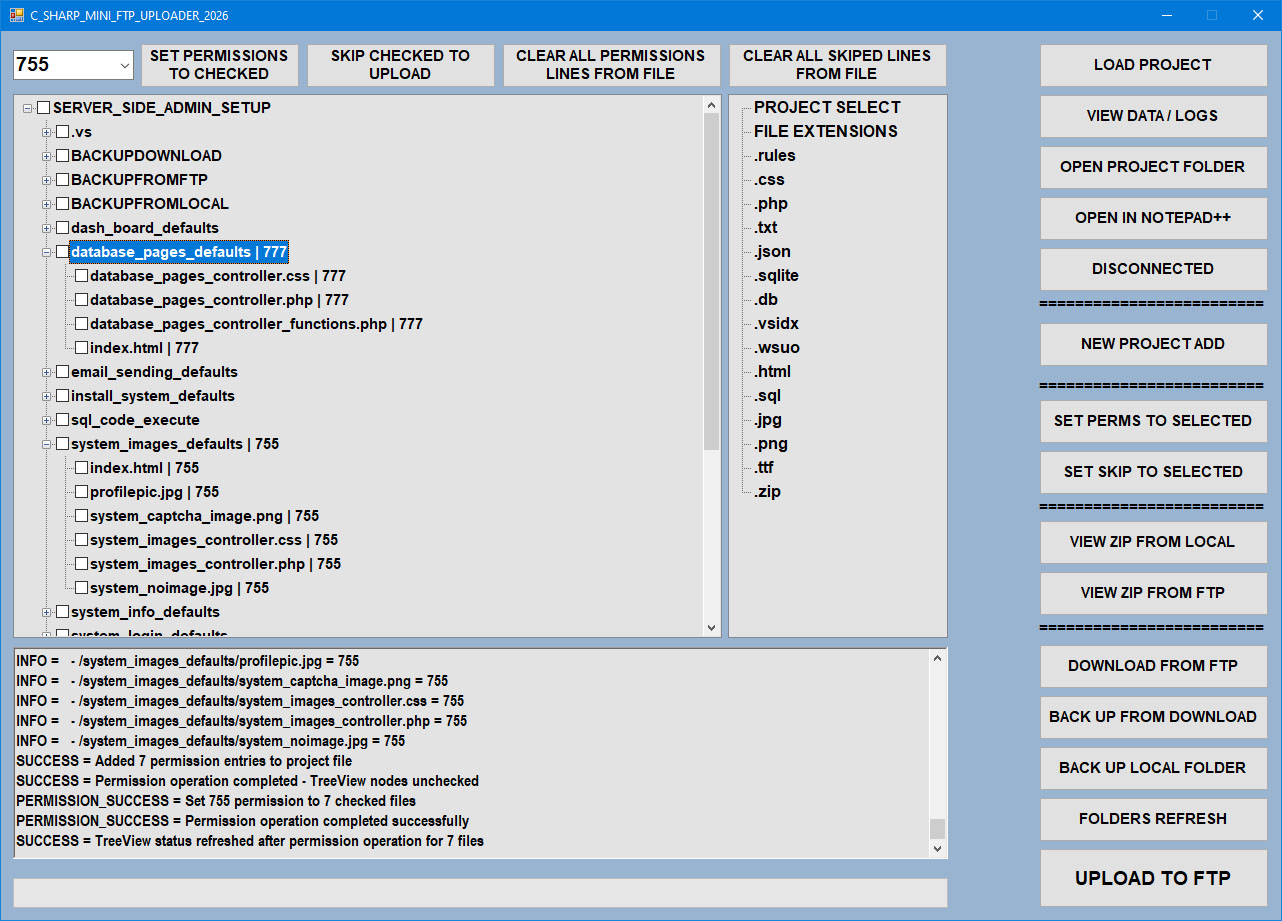Image resolution: width=1282 pixels, height=921 pixels.
Task: Click SET PERMISSIONS TO CHECKED button
Action: tap(219, 65)
